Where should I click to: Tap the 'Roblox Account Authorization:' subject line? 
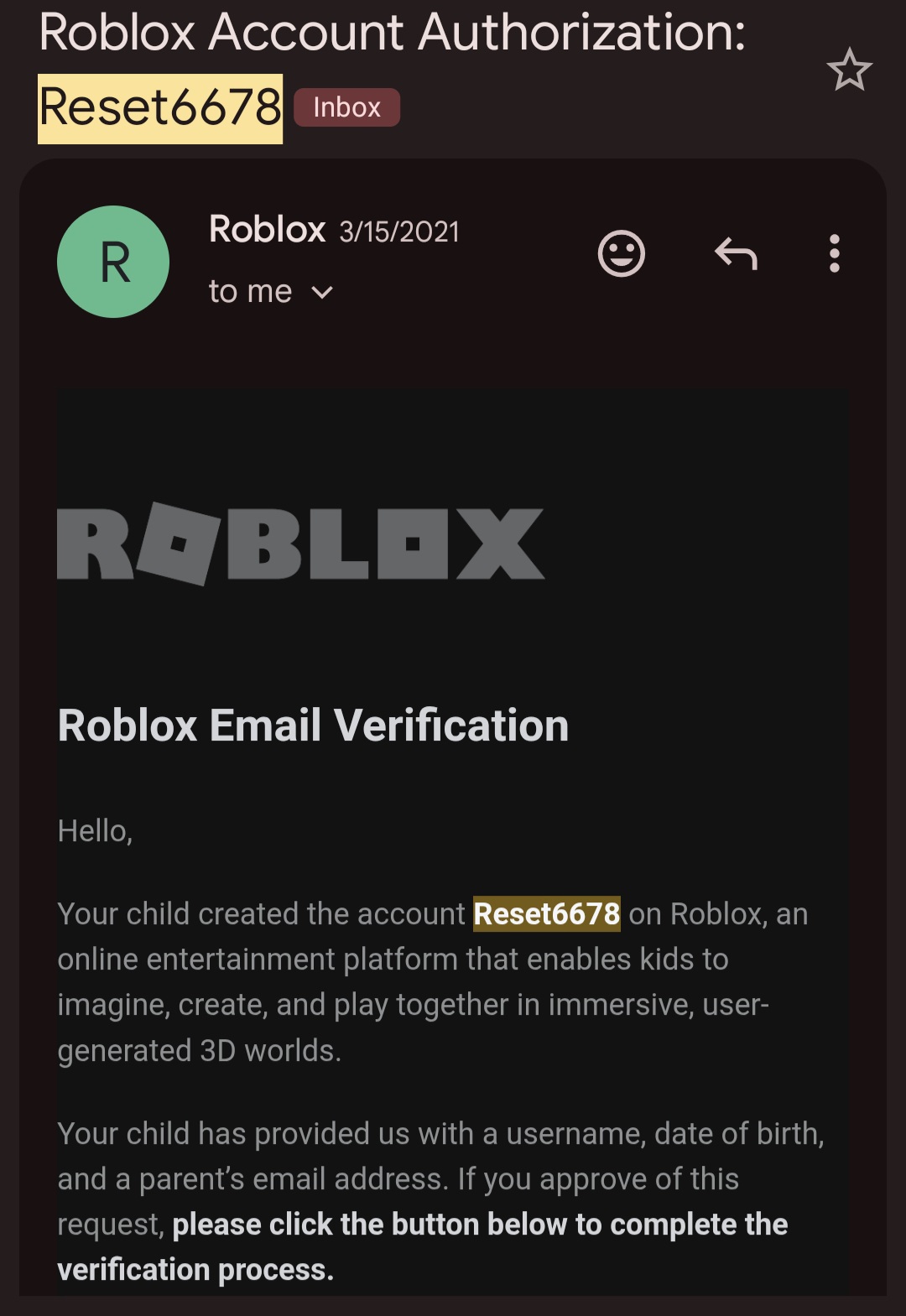click(392, 34)
